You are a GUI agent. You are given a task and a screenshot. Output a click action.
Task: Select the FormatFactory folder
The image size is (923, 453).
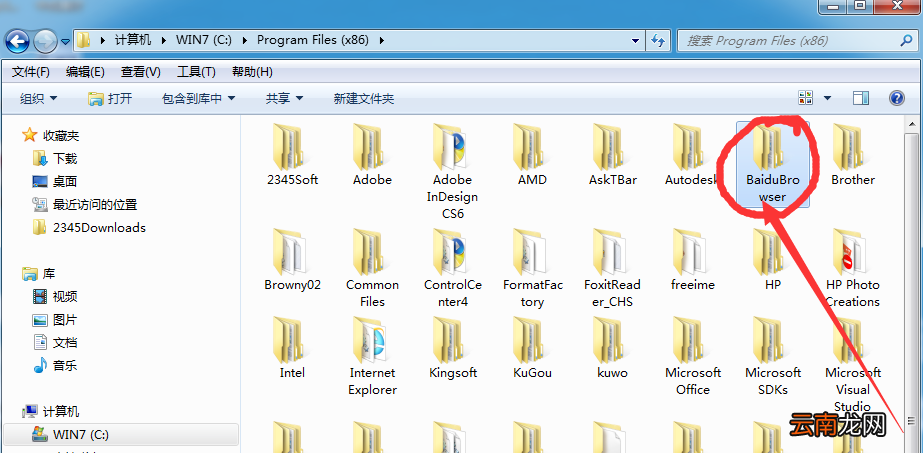[532, 269]
